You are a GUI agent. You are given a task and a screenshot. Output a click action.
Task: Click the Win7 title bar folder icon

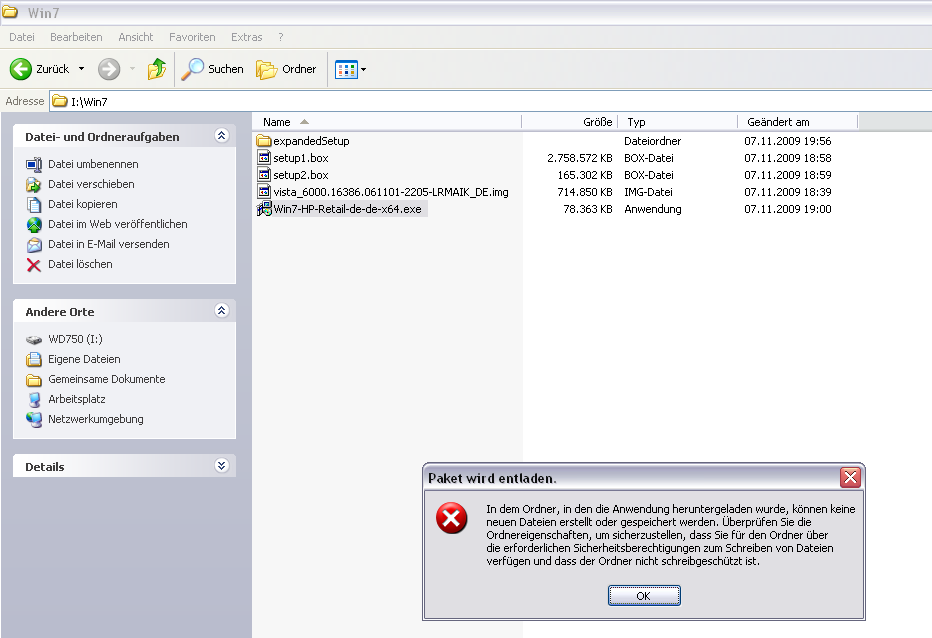pos(10,12)
